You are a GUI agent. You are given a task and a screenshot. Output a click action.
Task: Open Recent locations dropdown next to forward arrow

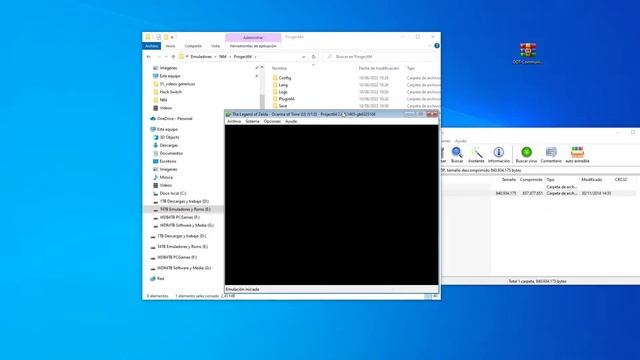point(166,57)
